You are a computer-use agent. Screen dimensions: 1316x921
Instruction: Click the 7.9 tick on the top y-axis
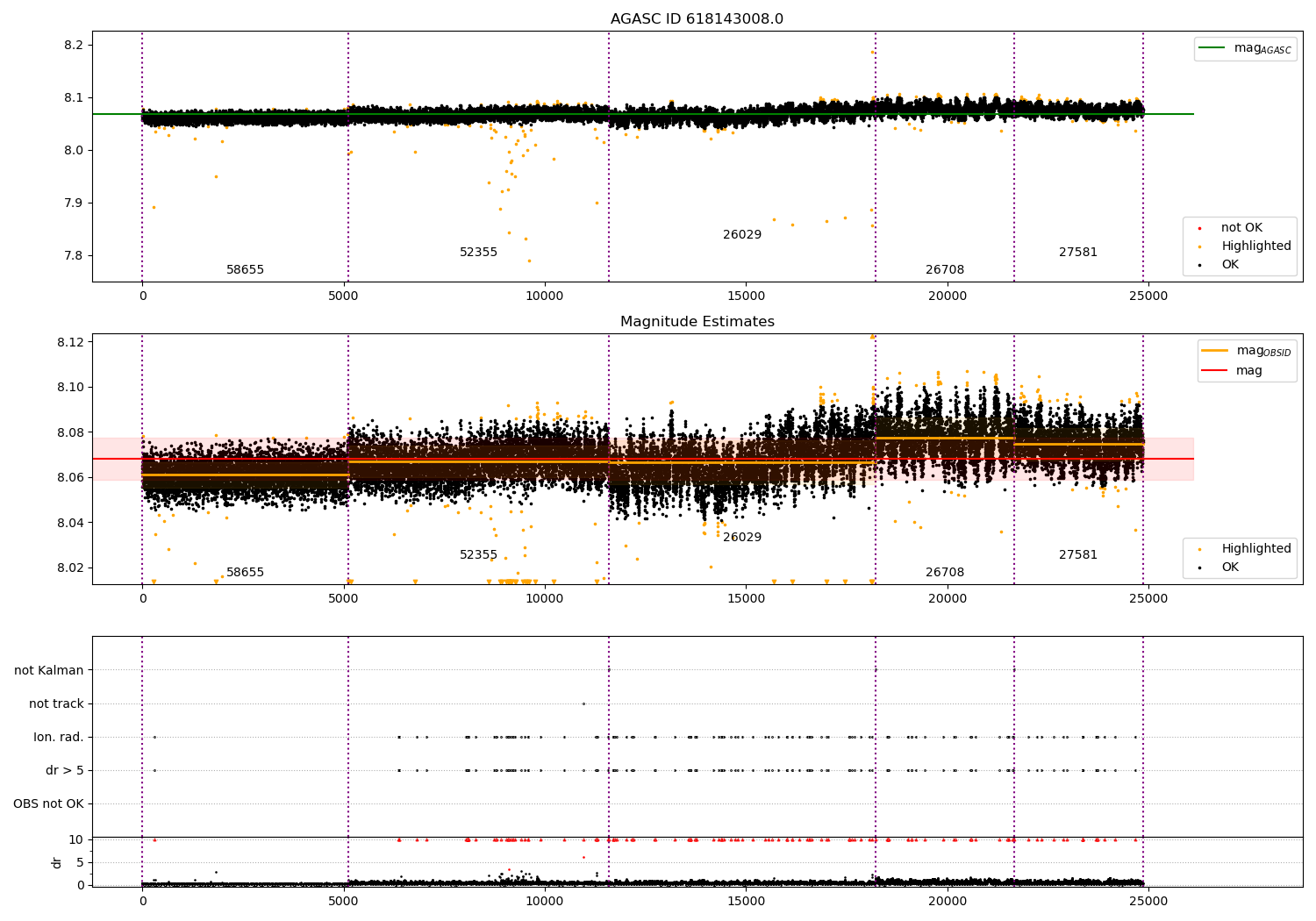tap(74, 203)
